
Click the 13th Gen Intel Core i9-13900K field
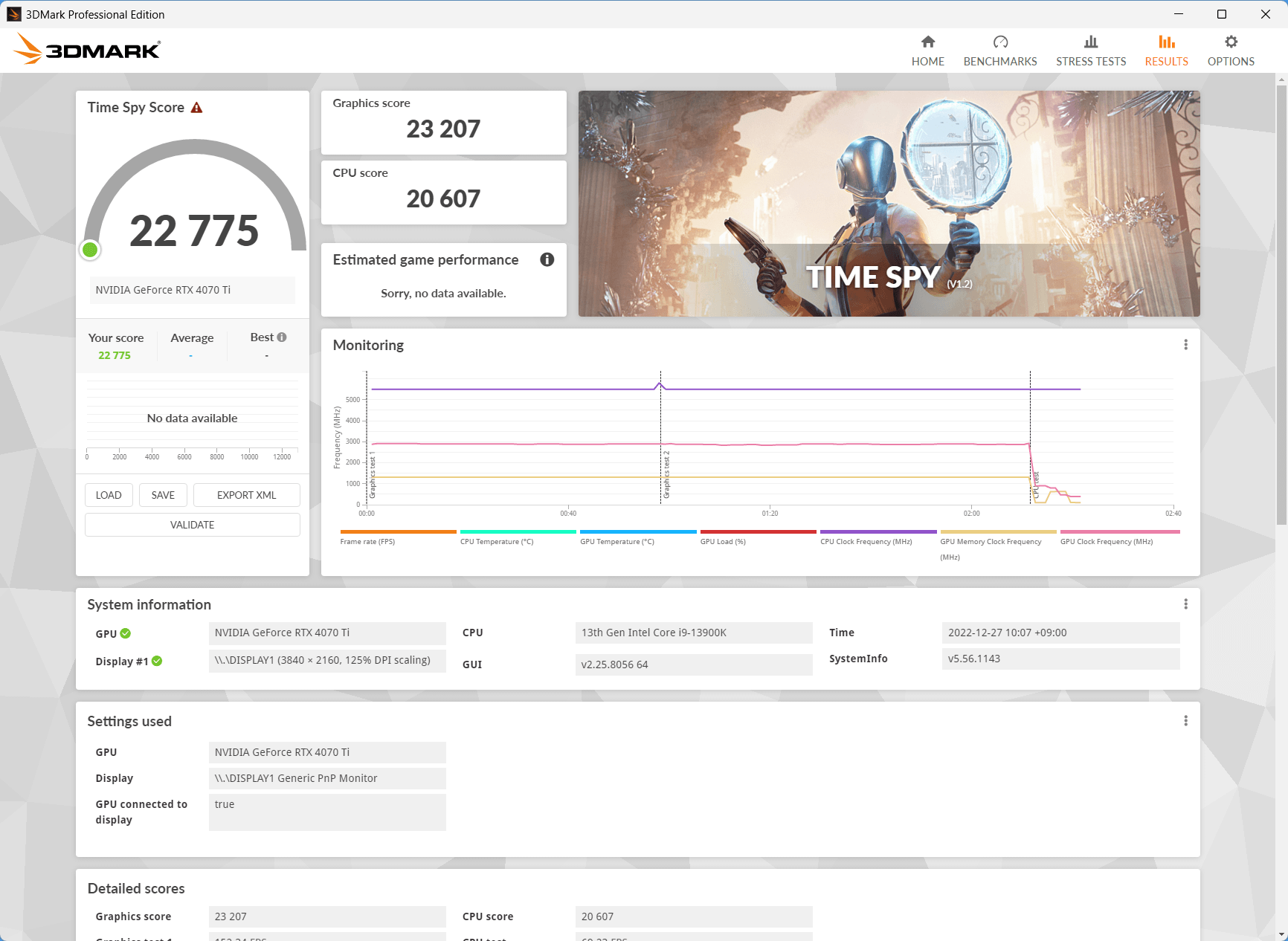(694, 633)
